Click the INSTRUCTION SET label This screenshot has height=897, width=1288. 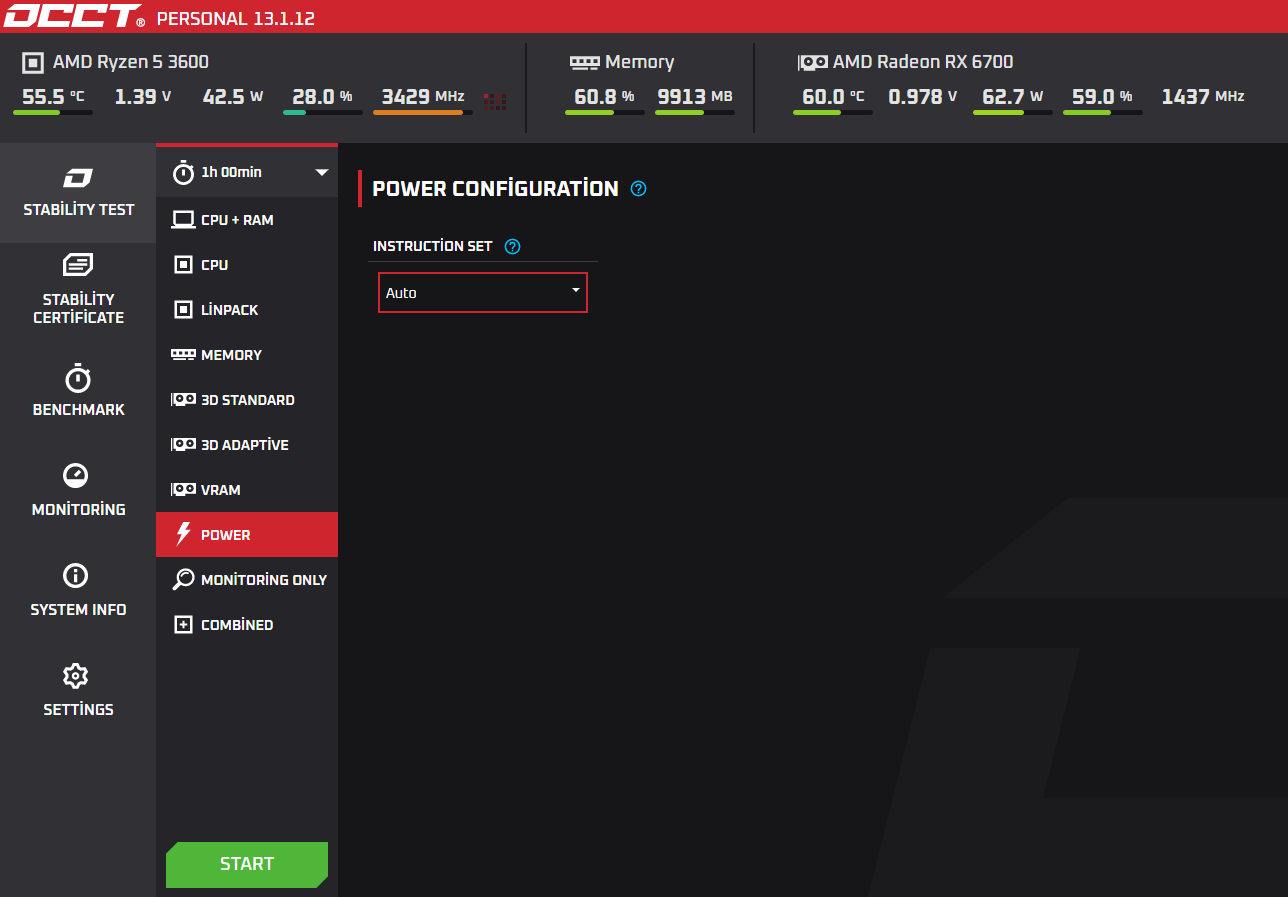coord(433,246)
